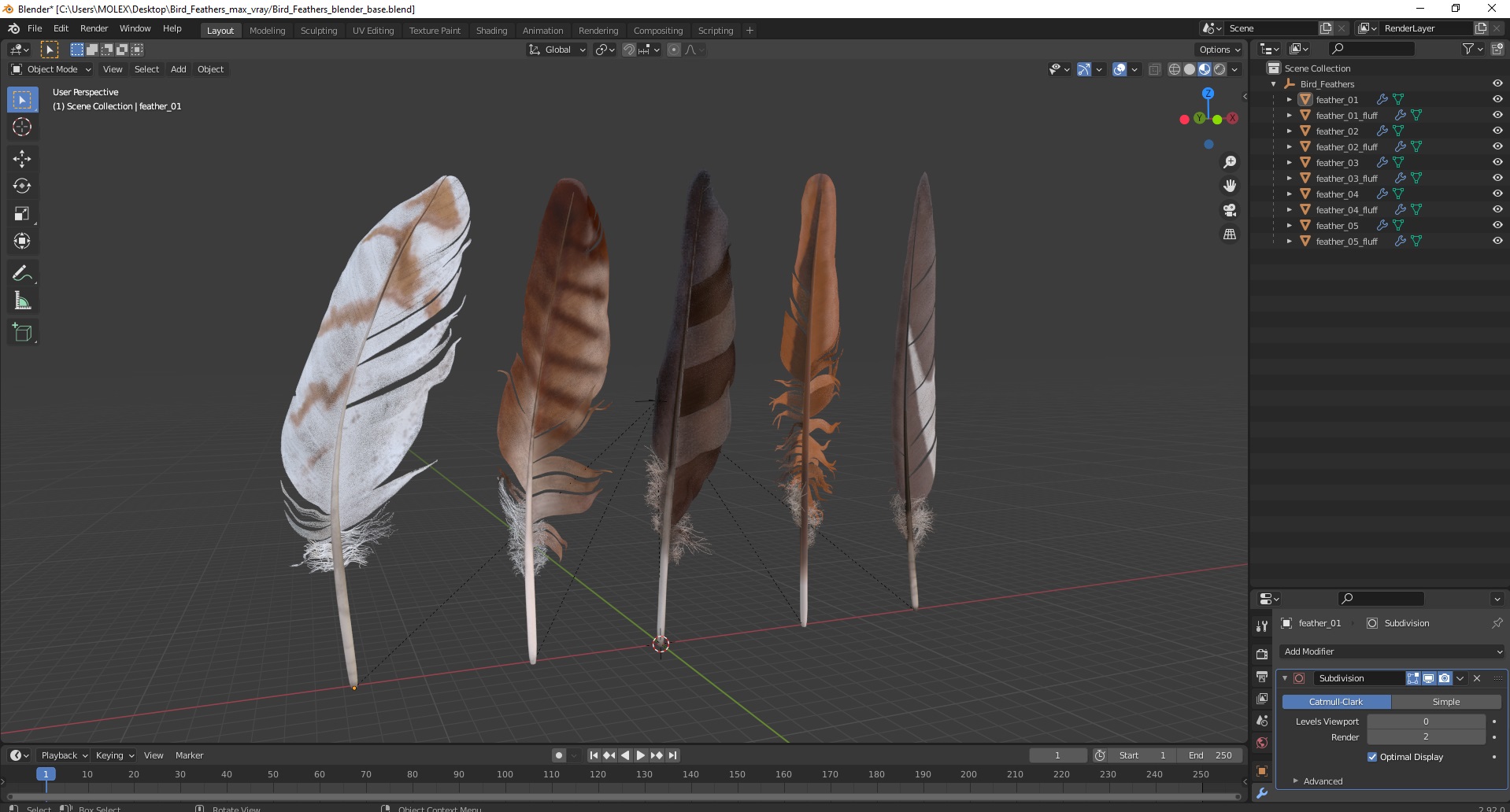Play the timeline animation forward
Viewport: 1510px width, 812px height.
(641, 755)
